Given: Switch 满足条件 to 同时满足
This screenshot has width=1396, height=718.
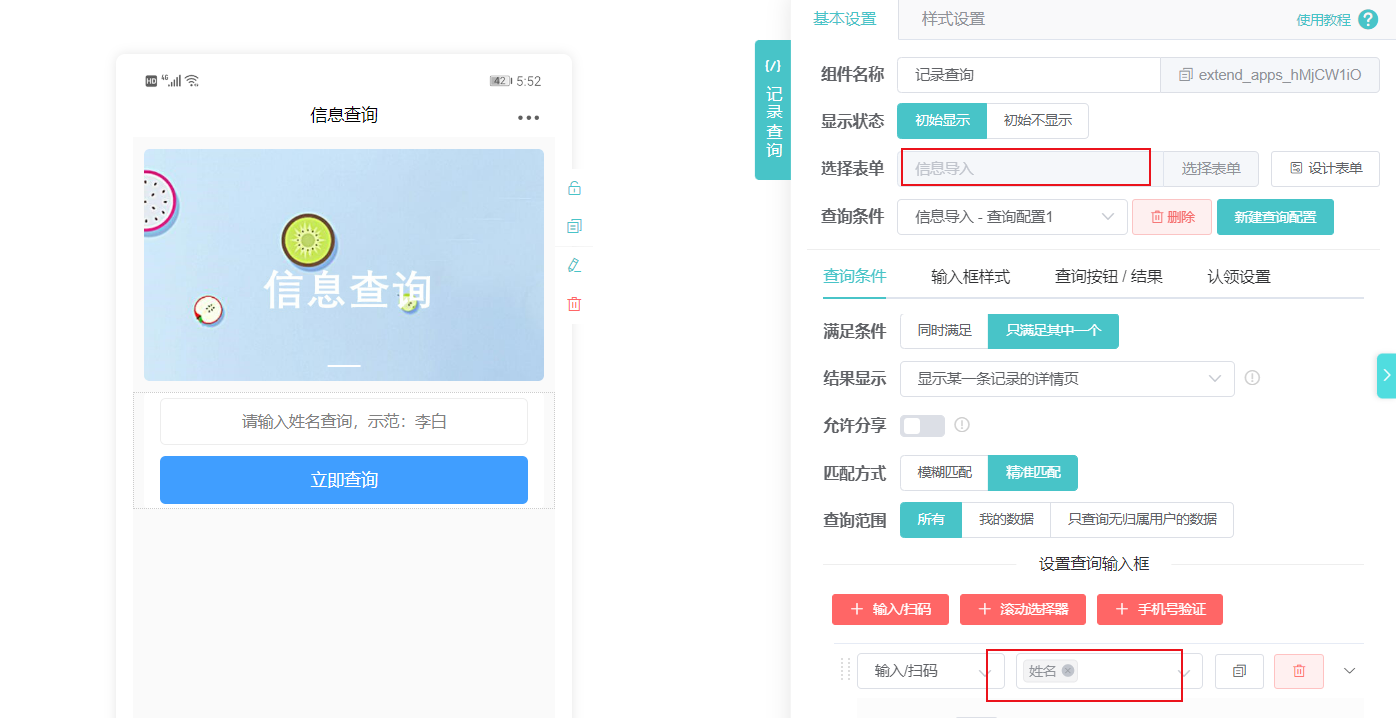Looking at the screenshot, I should tap(943, 331).
